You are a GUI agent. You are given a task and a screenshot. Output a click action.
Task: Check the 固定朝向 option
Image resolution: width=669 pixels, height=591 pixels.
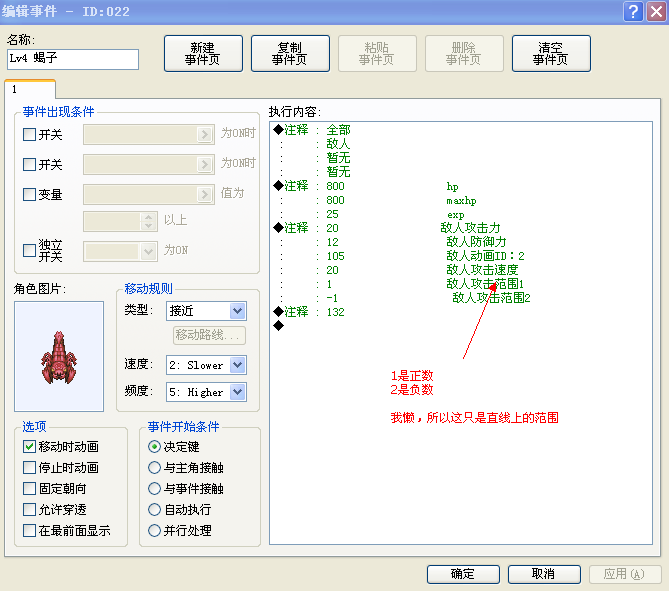tap(29, 489)
